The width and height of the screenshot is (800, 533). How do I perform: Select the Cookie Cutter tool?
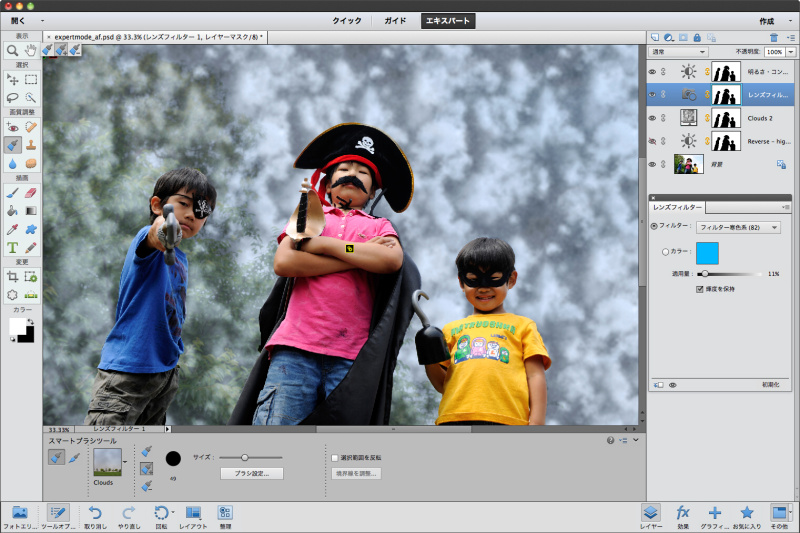coord(12,295)
